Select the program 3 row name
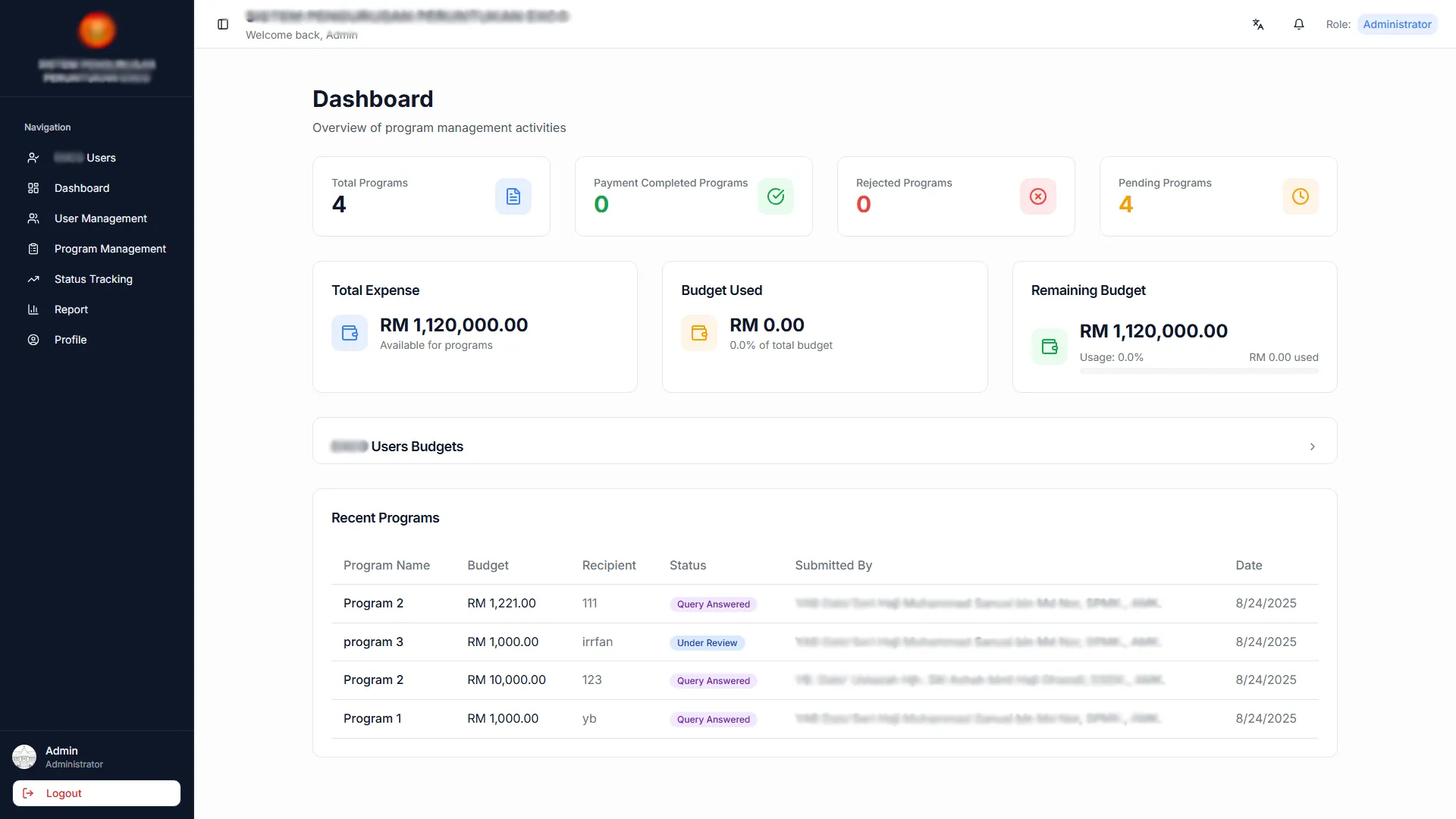 pyautogui.click(x=373, y=642)
